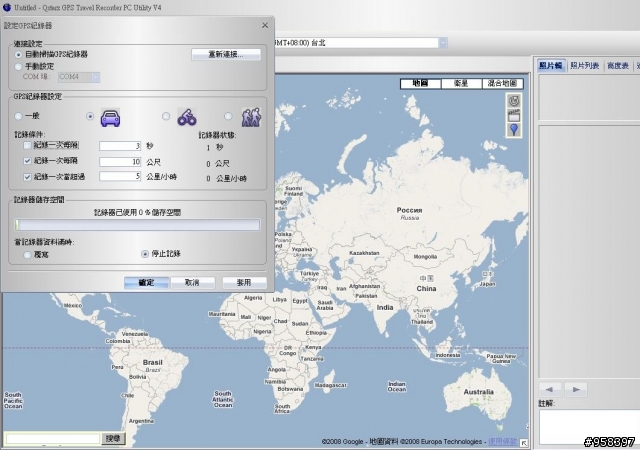The image size is (640, 450).
Task: Click the clapperboard icon on map
Action: tap(514, 115)
